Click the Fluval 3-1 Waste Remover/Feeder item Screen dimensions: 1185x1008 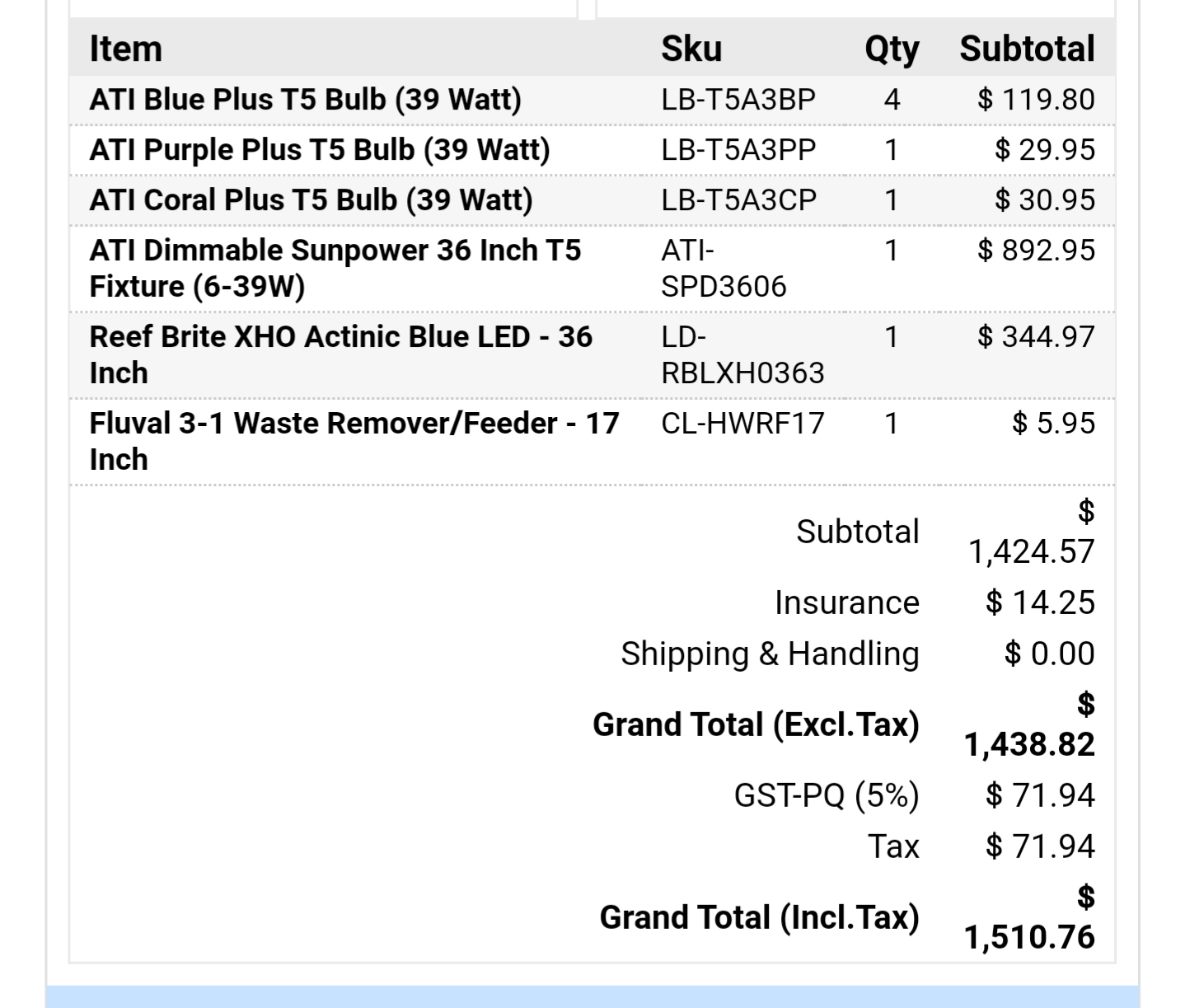(354, 441)
